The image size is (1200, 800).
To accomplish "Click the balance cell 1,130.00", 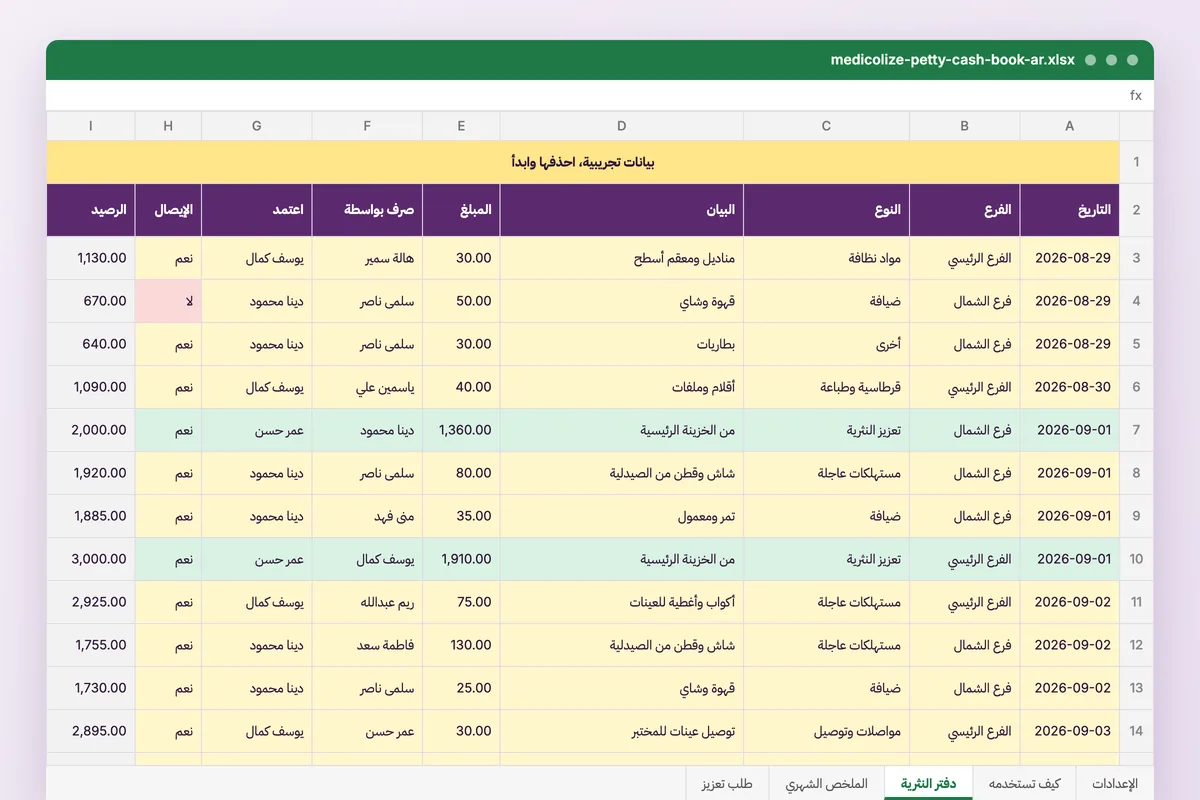I will coord(91,258).
